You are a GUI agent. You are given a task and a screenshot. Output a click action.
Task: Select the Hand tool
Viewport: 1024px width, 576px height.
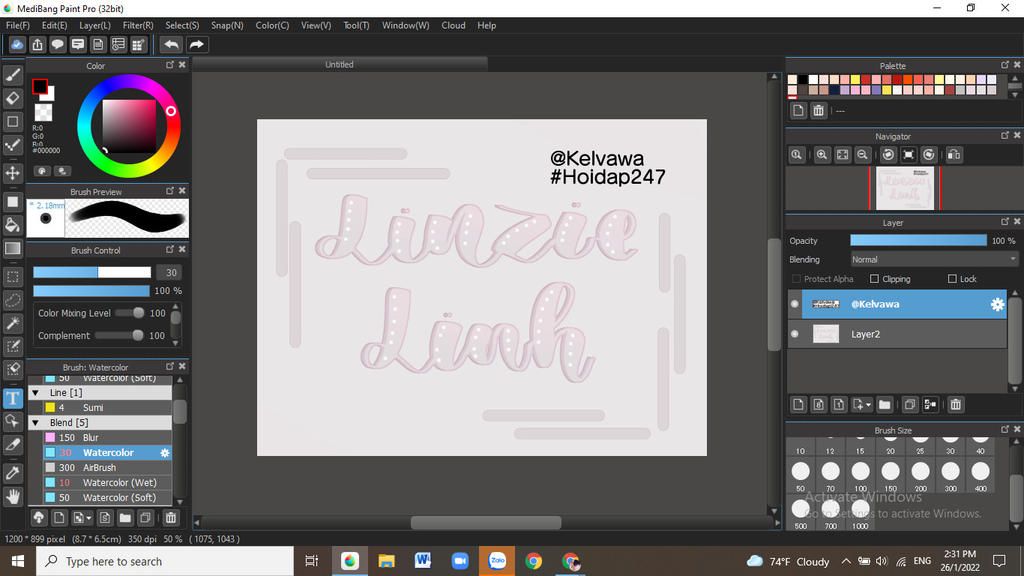[x=12, y=497]
